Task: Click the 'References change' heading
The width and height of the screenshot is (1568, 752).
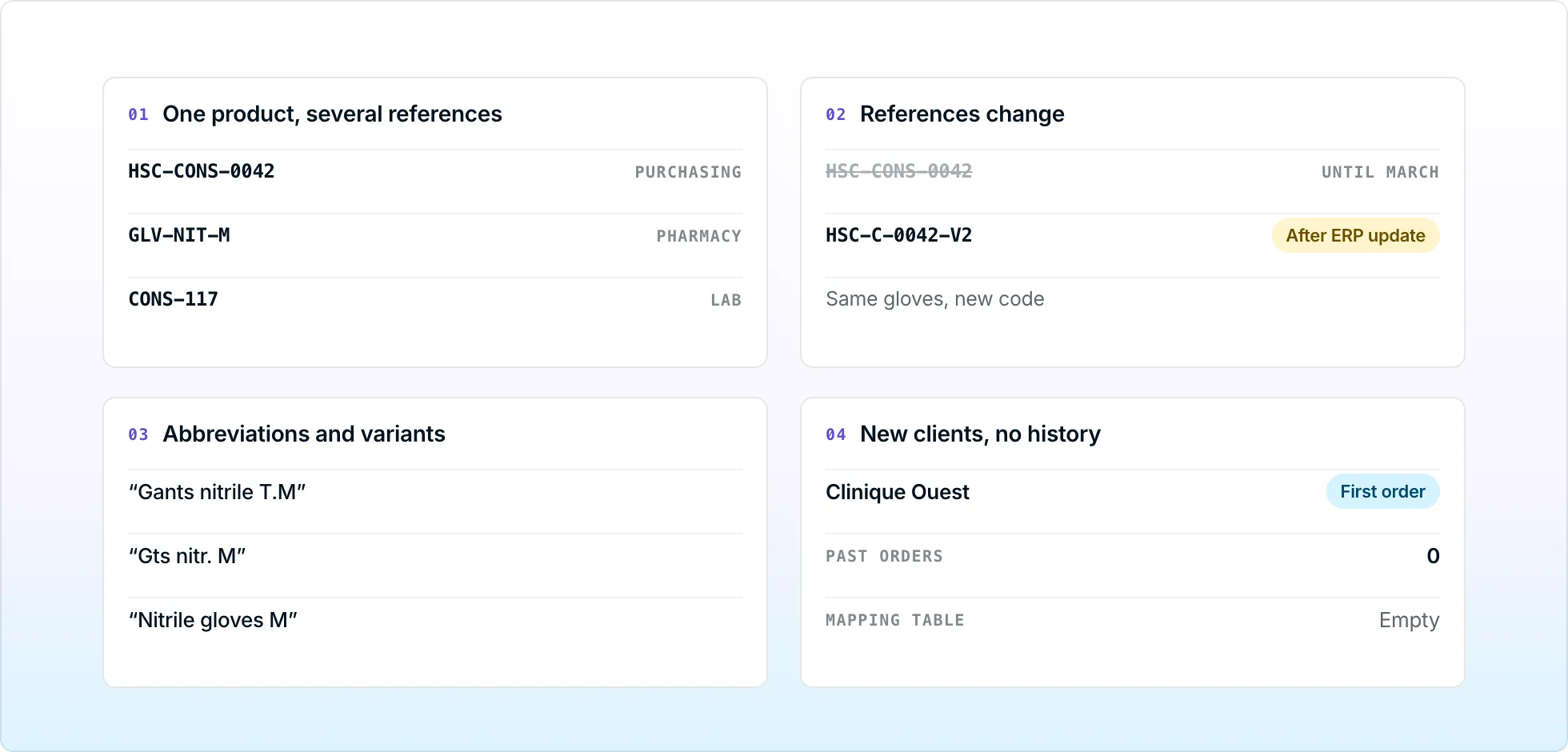Action: pos(962,114)
